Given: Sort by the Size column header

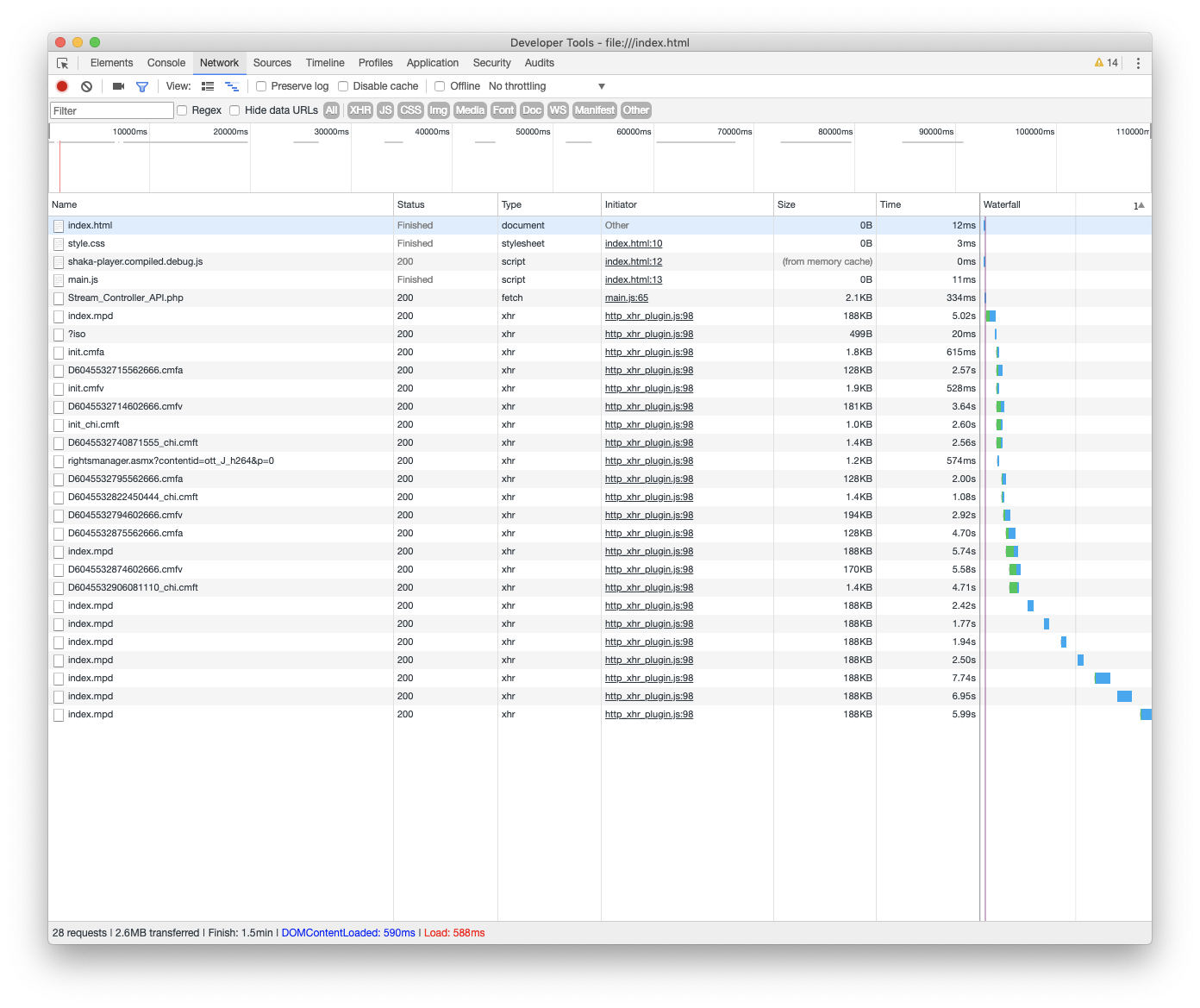Looking at the screenshot, I should [x=825, y=205].
